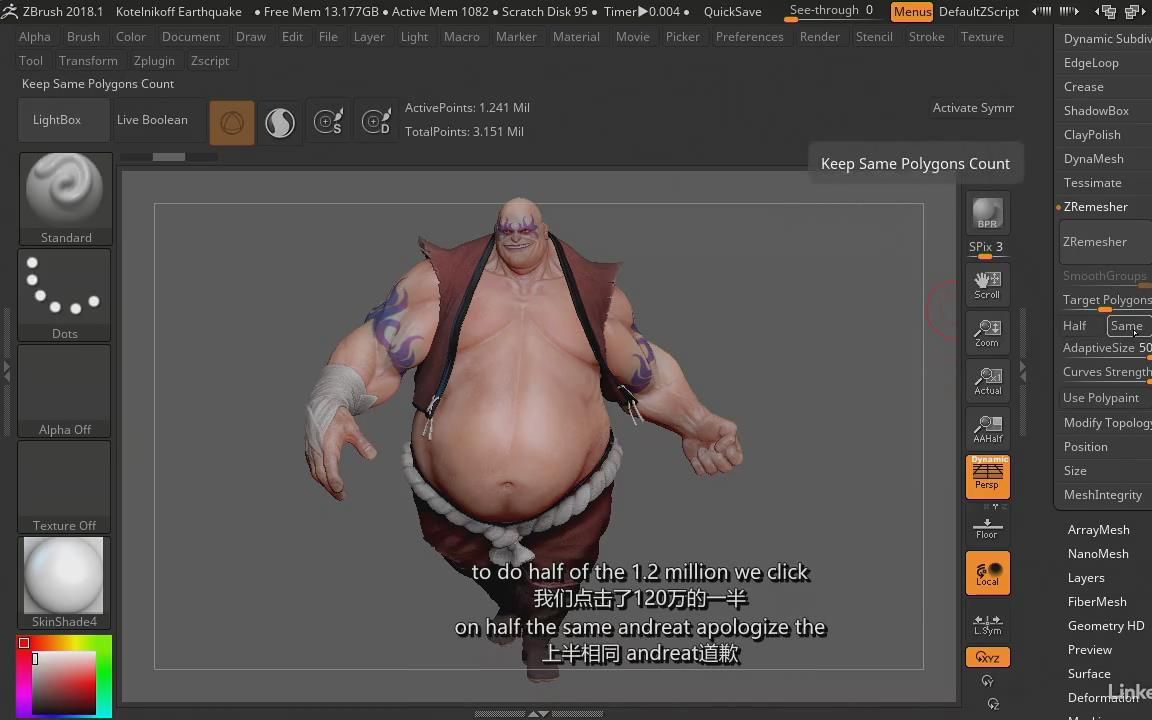This screenshot has width=1152, height=720.
Task: Toggle Local transformations mode
Action: pyautogui.click(x=987, y=572)
